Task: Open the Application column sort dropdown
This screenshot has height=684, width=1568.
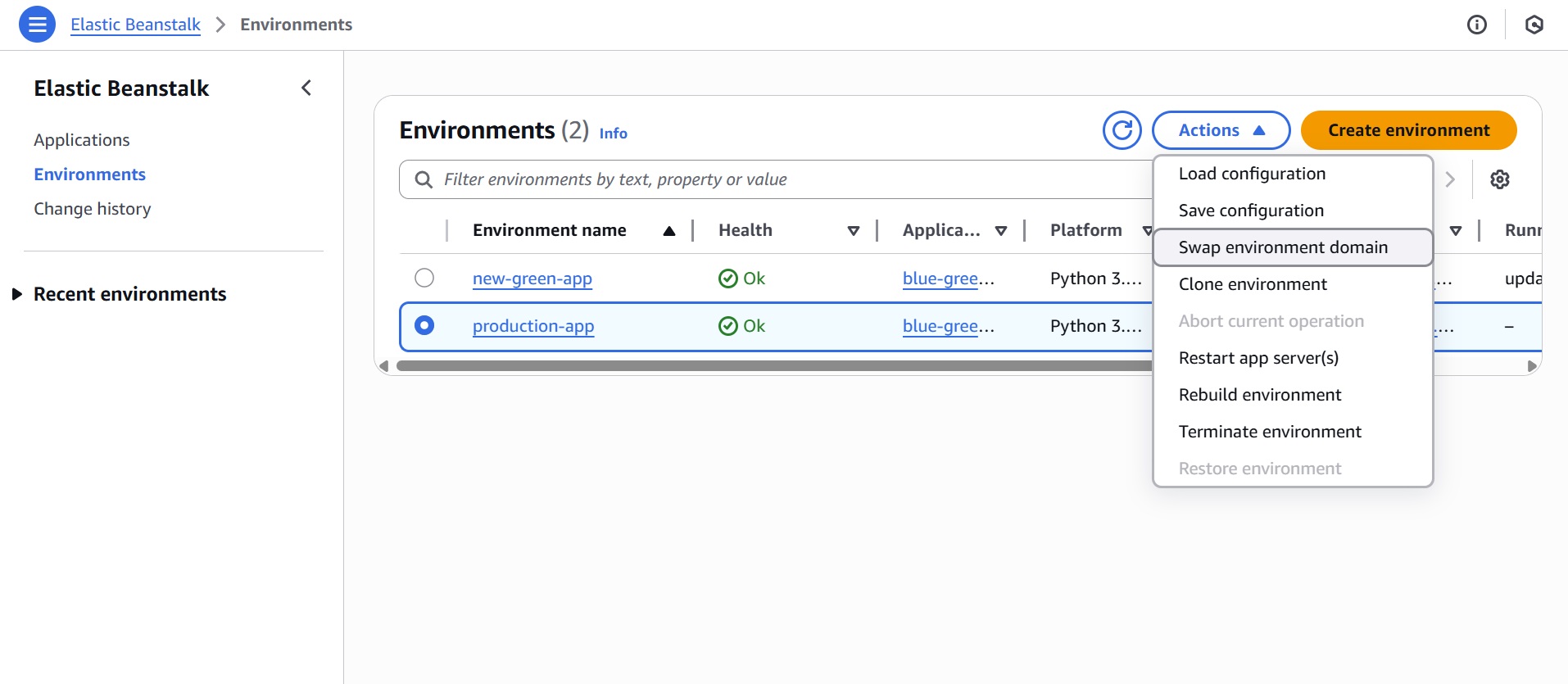Action: point(1000,231)
